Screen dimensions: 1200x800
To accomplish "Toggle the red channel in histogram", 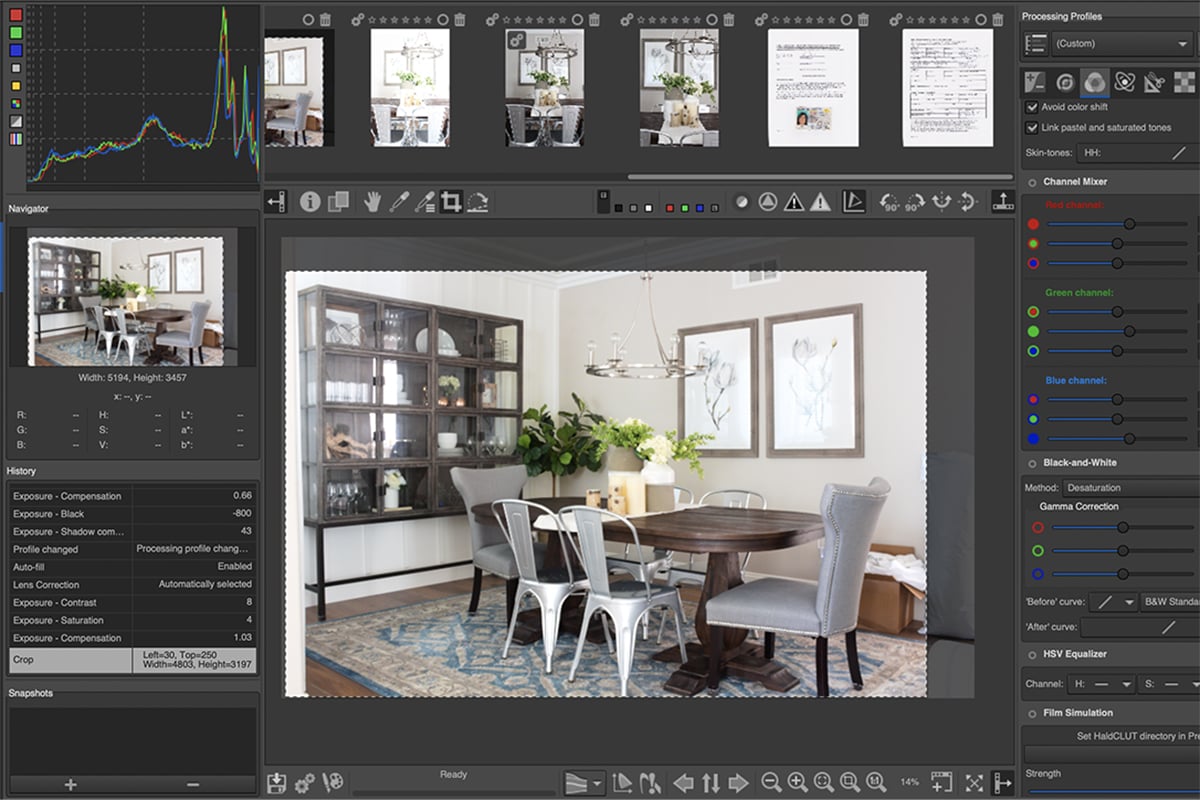I will [15, 15].
